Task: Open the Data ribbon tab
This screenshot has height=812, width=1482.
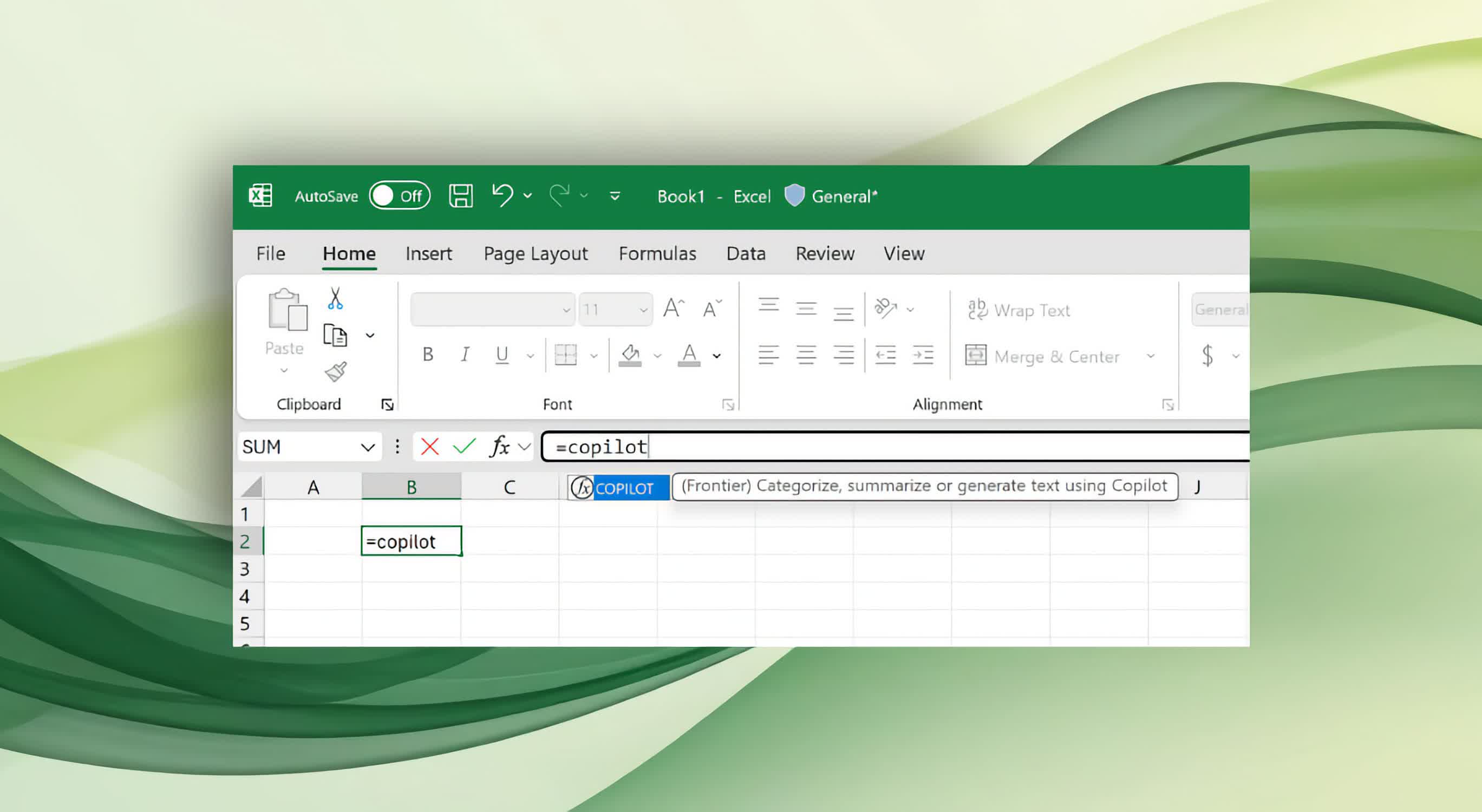Action: [x=746, y=253]
